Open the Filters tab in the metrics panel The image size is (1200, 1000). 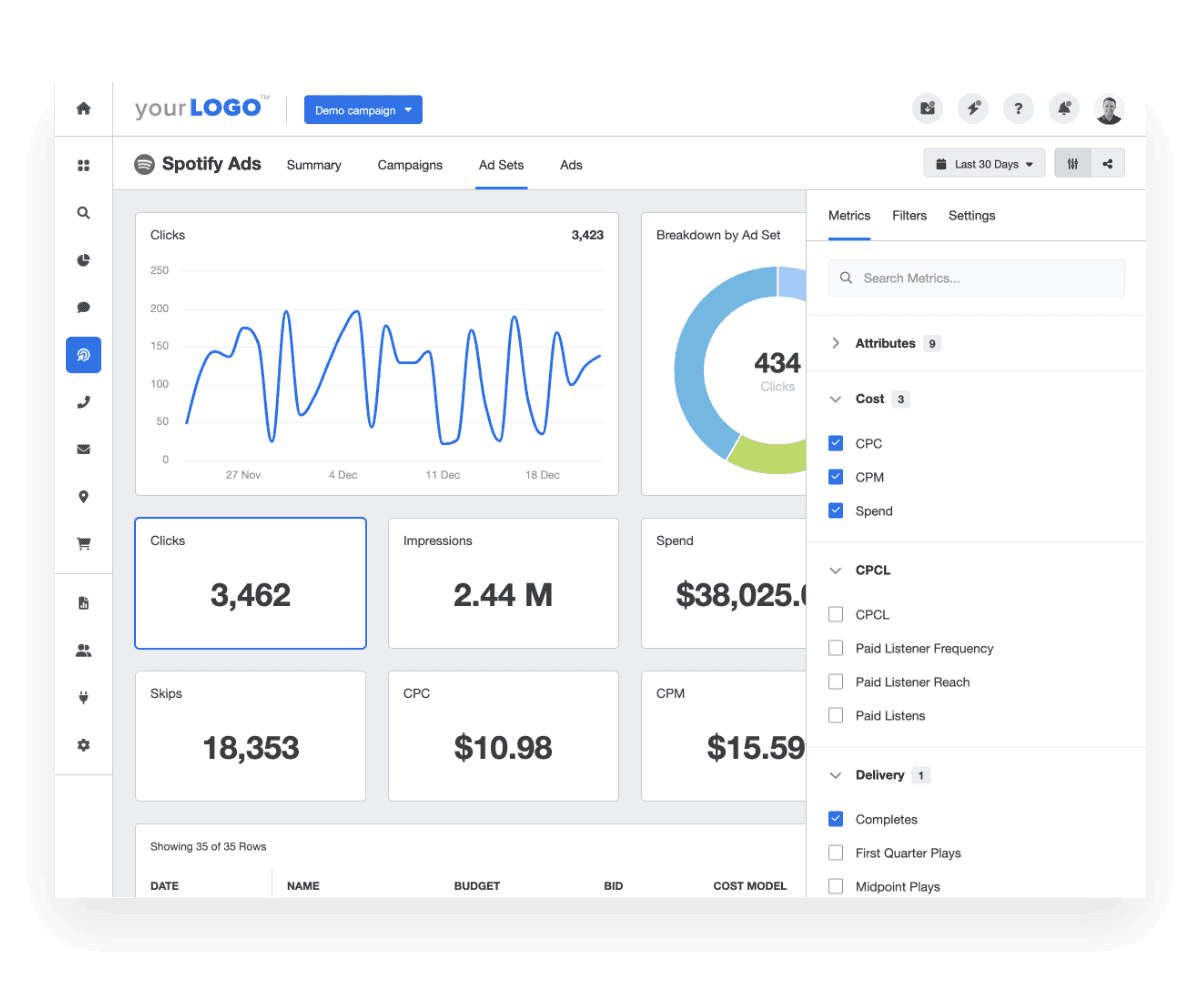point(909,215)
